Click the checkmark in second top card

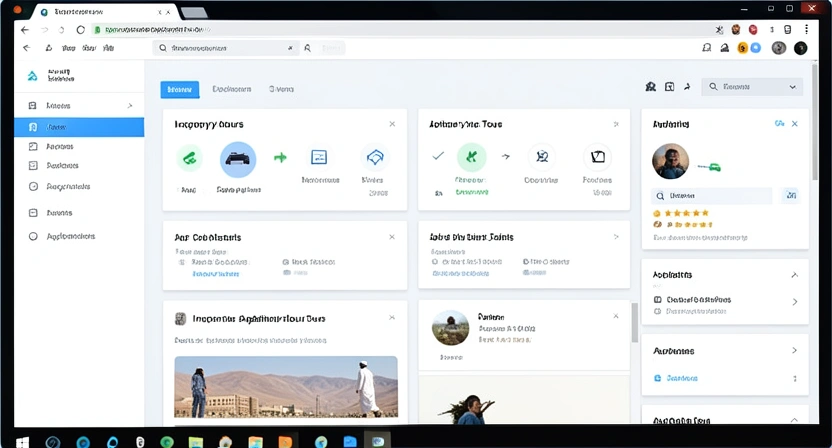click(x=437, y=156)
